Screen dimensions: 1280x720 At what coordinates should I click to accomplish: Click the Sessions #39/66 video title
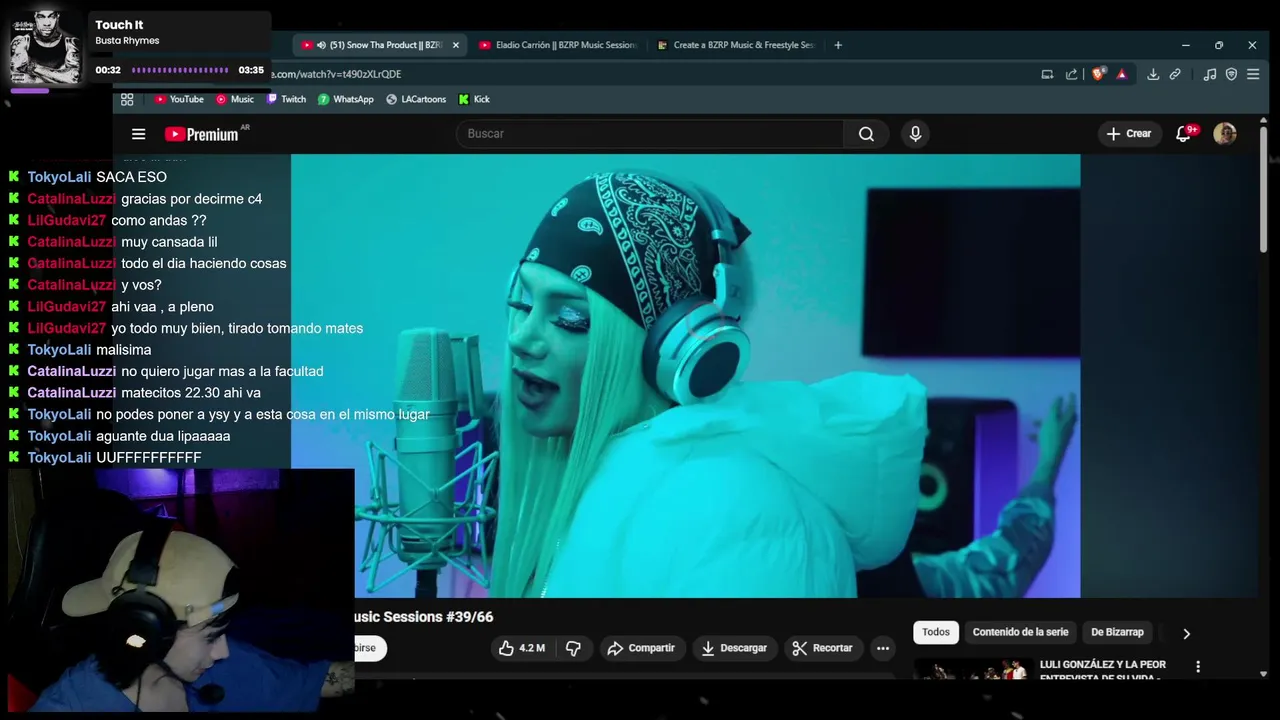(424, 617)
